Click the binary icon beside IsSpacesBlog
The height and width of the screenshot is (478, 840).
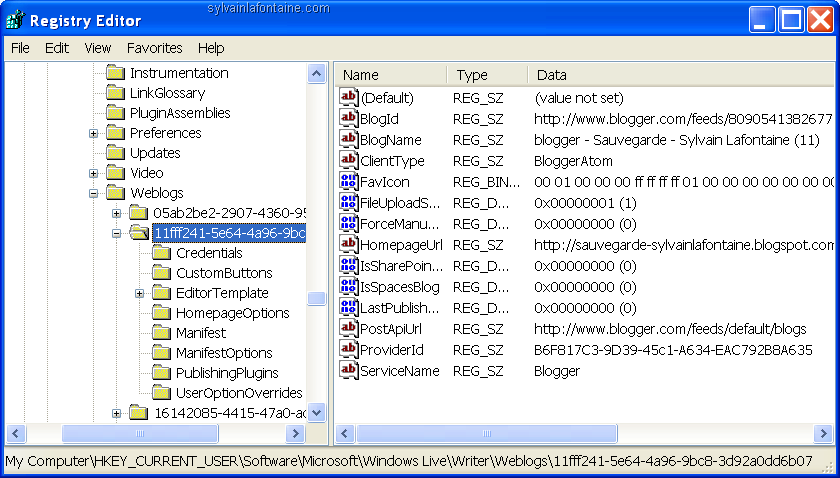[349, 286]
